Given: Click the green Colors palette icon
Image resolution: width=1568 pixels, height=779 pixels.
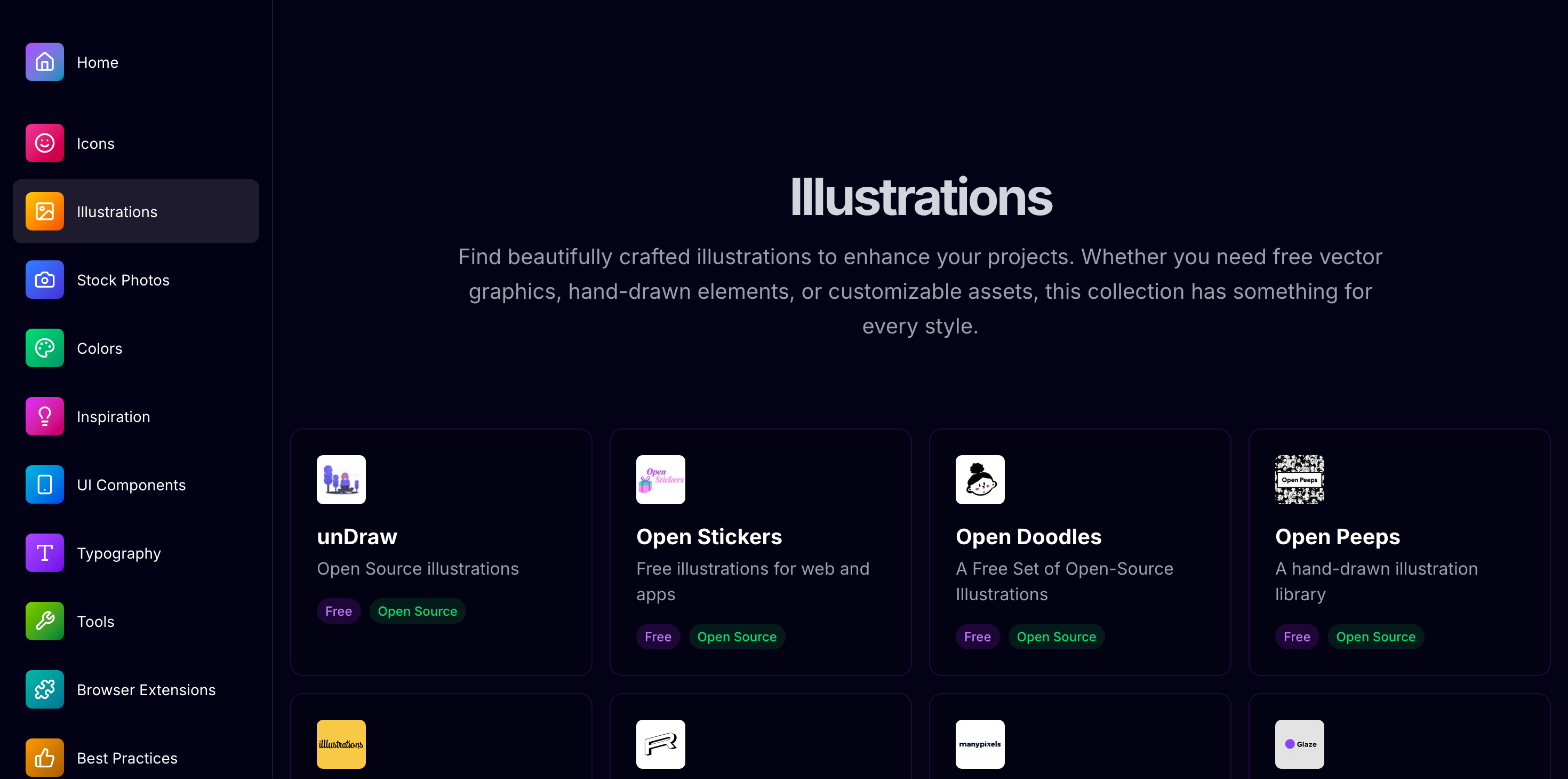Looking at the screenshot, I should (44, 348).
